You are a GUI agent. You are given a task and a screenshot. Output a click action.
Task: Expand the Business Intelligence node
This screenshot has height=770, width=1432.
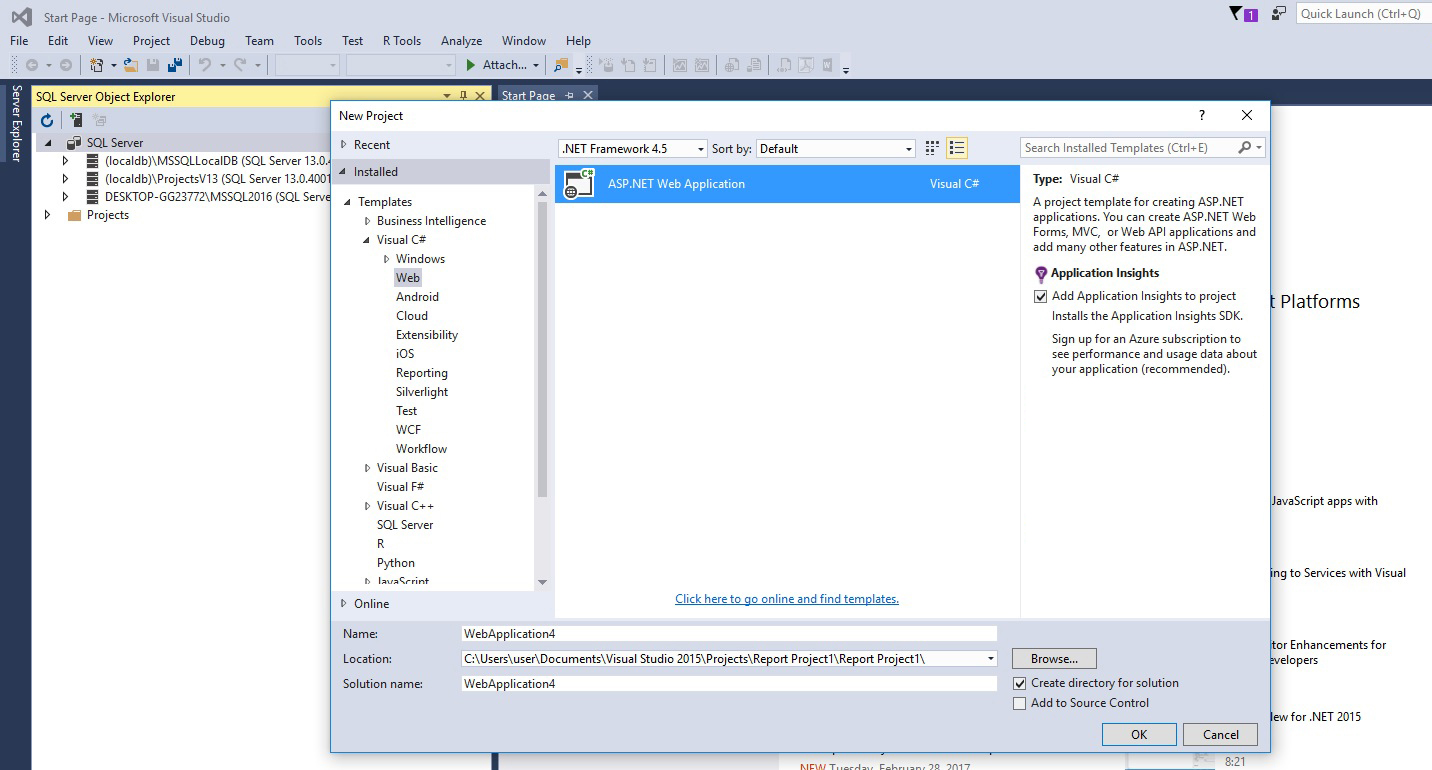[367, 221]
